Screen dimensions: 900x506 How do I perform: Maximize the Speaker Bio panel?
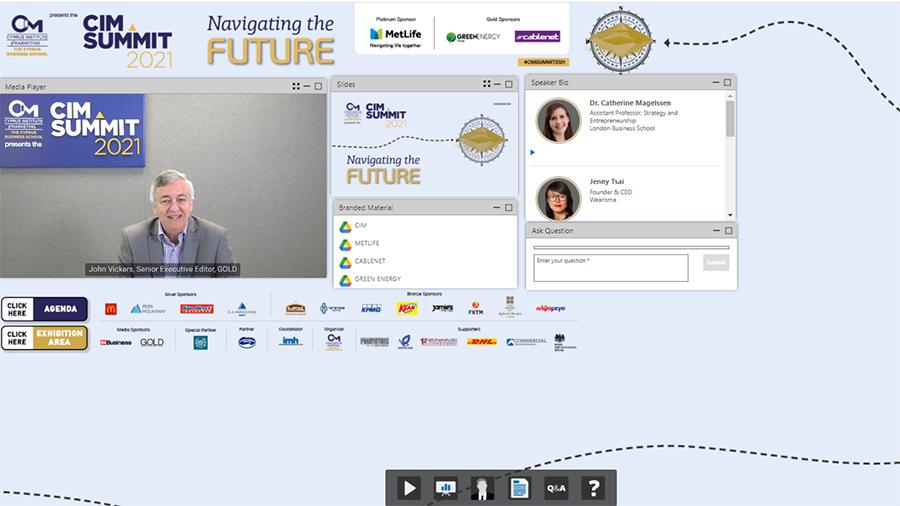coord(727,83)
